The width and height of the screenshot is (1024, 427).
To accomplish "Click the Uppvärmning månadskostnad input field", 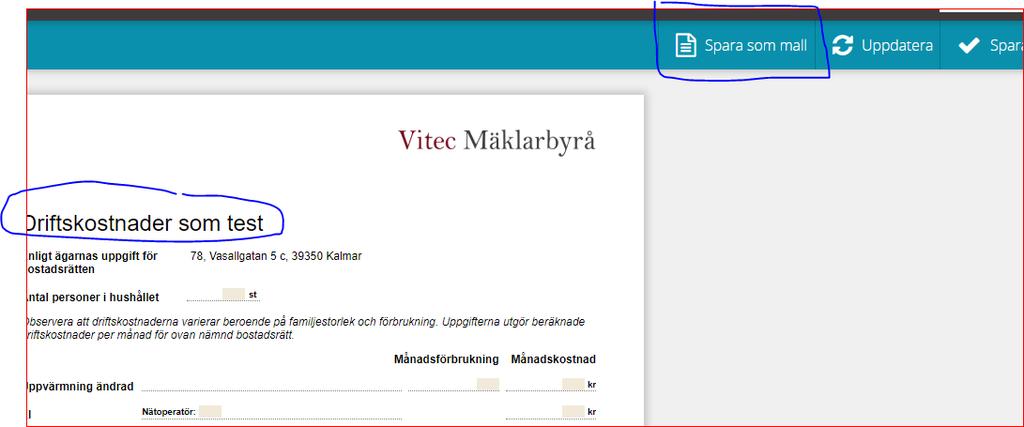I will pyautogui.click(x=573, y=384).
